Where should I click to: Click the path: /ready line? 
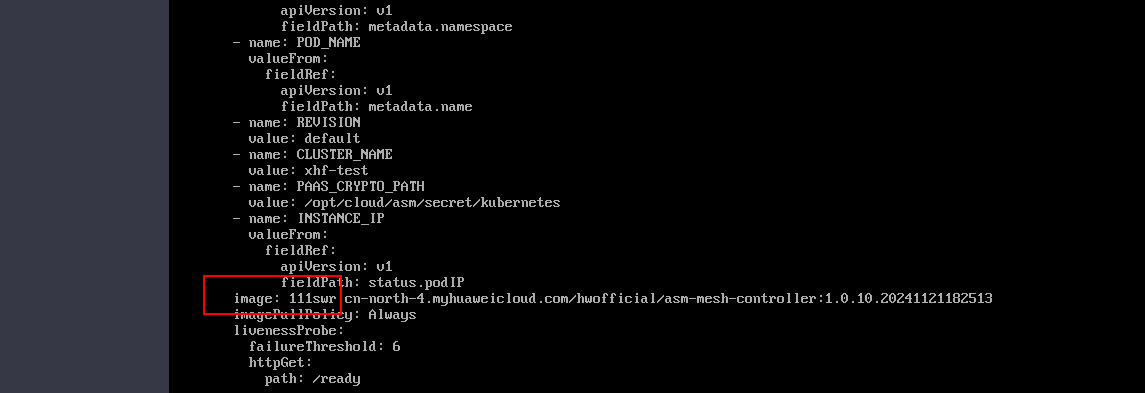[313, 379]
